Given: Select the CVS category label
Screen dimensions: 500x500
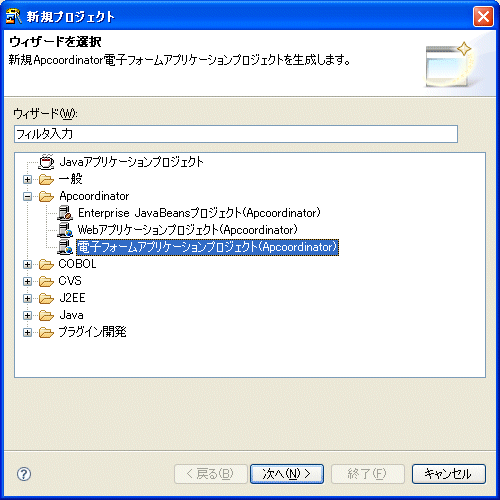Looking at the screenshot, I should click(70, 281).
